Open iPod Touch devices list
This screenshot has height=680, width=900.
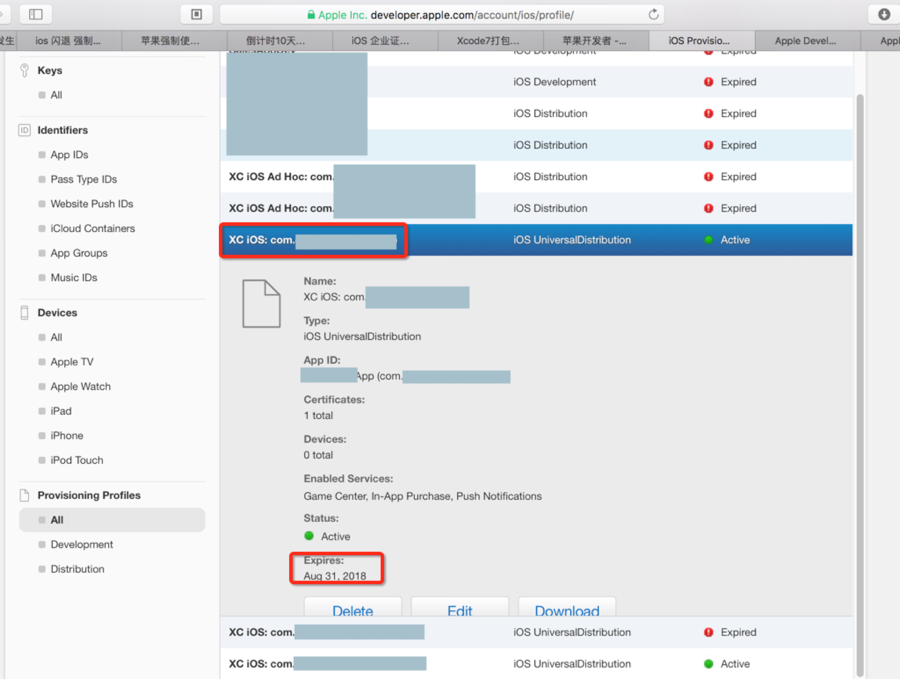76,460
